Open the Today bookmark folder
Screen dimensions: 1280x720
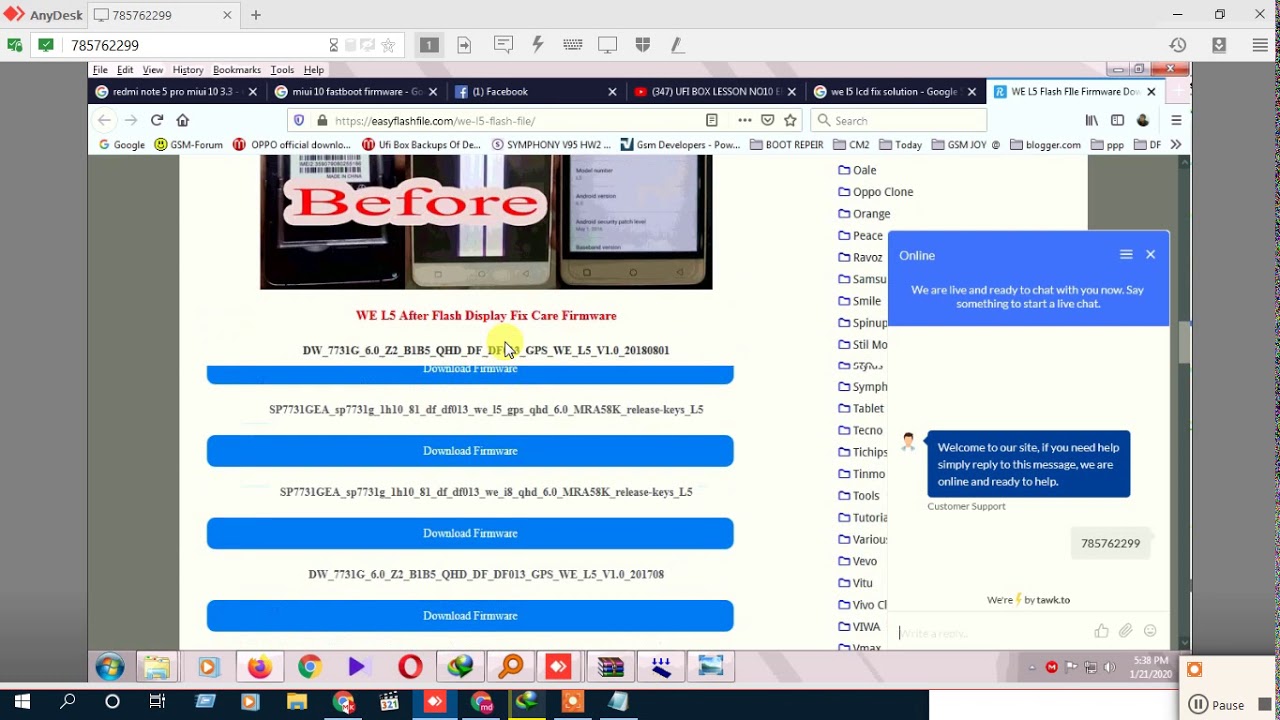coord(900,144)
